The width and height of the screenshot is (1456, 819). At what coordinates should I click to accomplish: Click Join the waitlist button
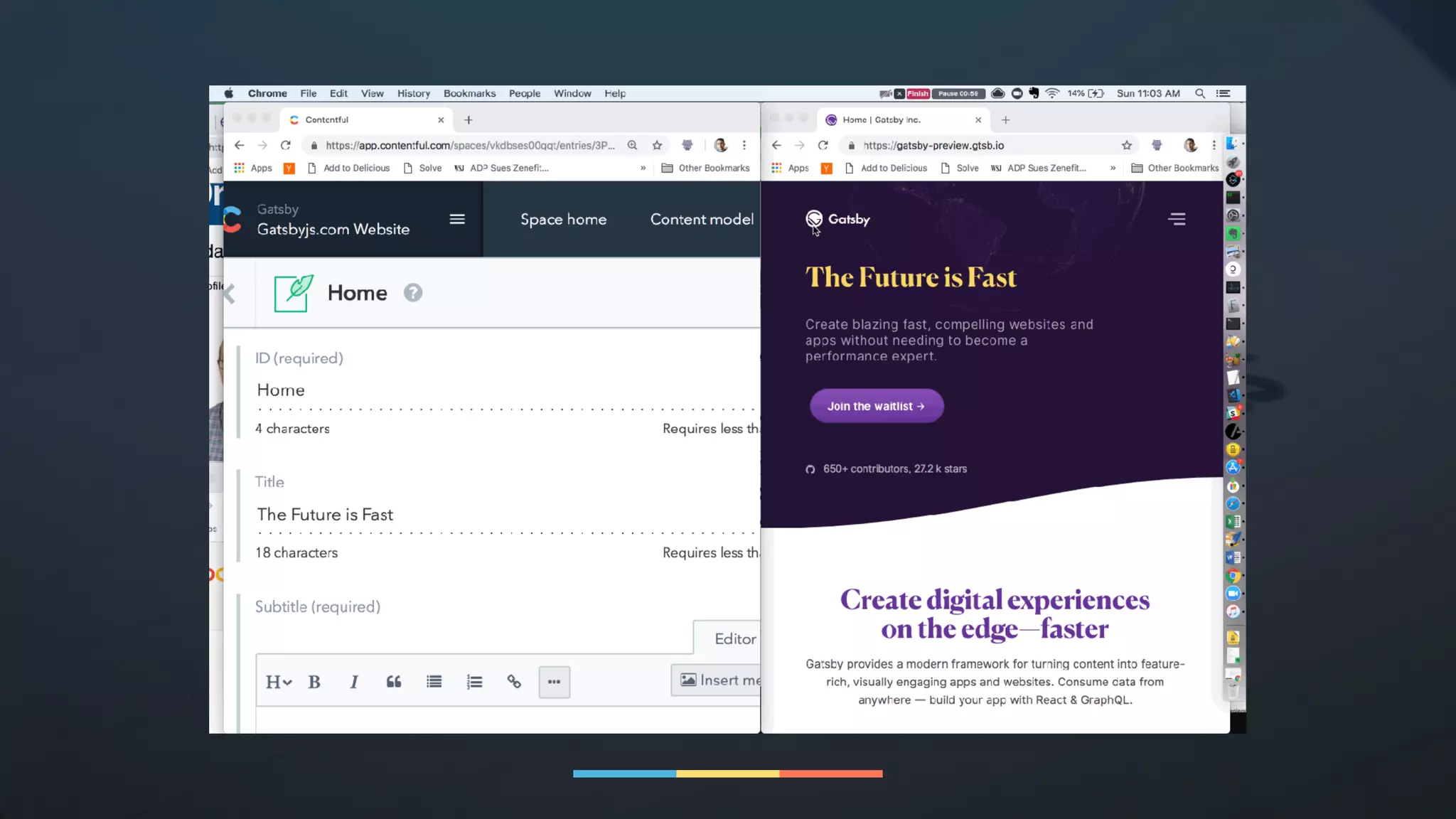click(x=876, y=406)
